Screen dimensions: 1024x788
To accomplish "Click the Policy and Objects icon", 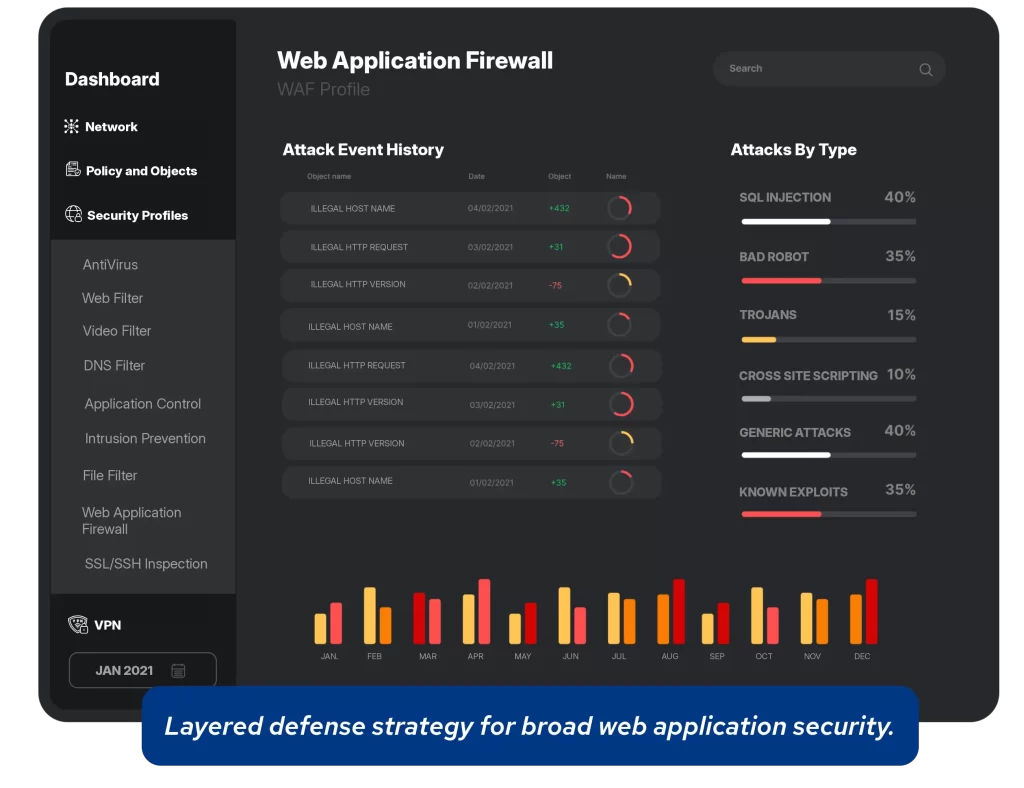I will pos(73,170).
